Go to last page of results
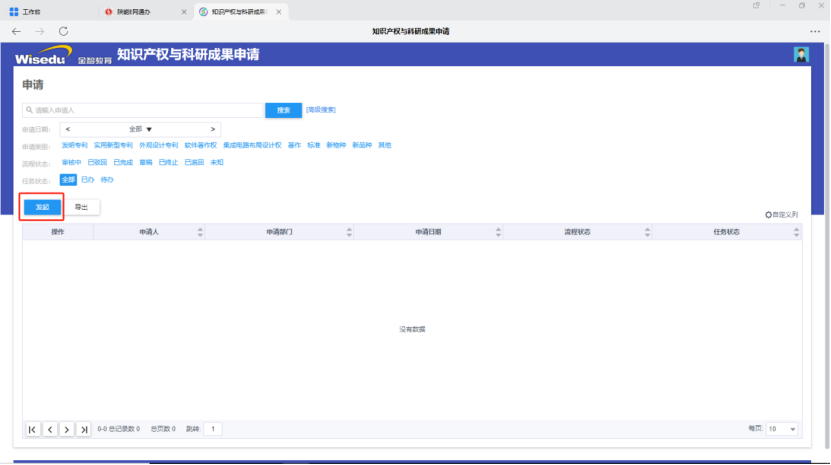831x465 pixels. click(83, 429)
